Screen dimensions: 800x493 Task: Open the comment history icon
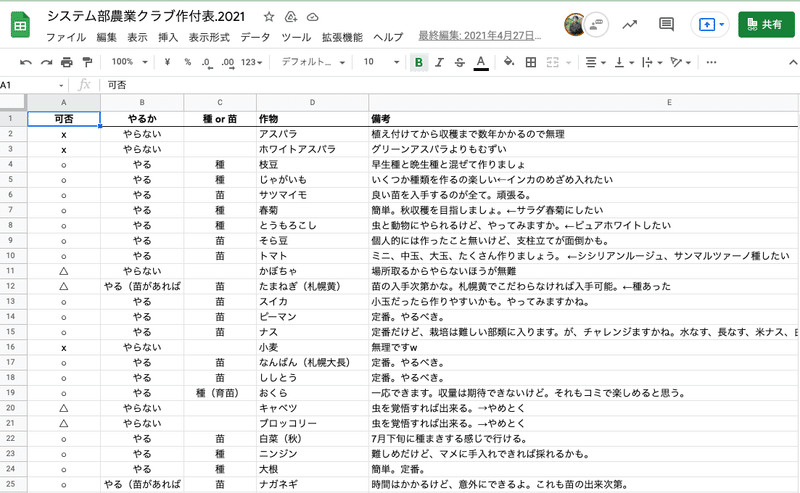point(666,24)
